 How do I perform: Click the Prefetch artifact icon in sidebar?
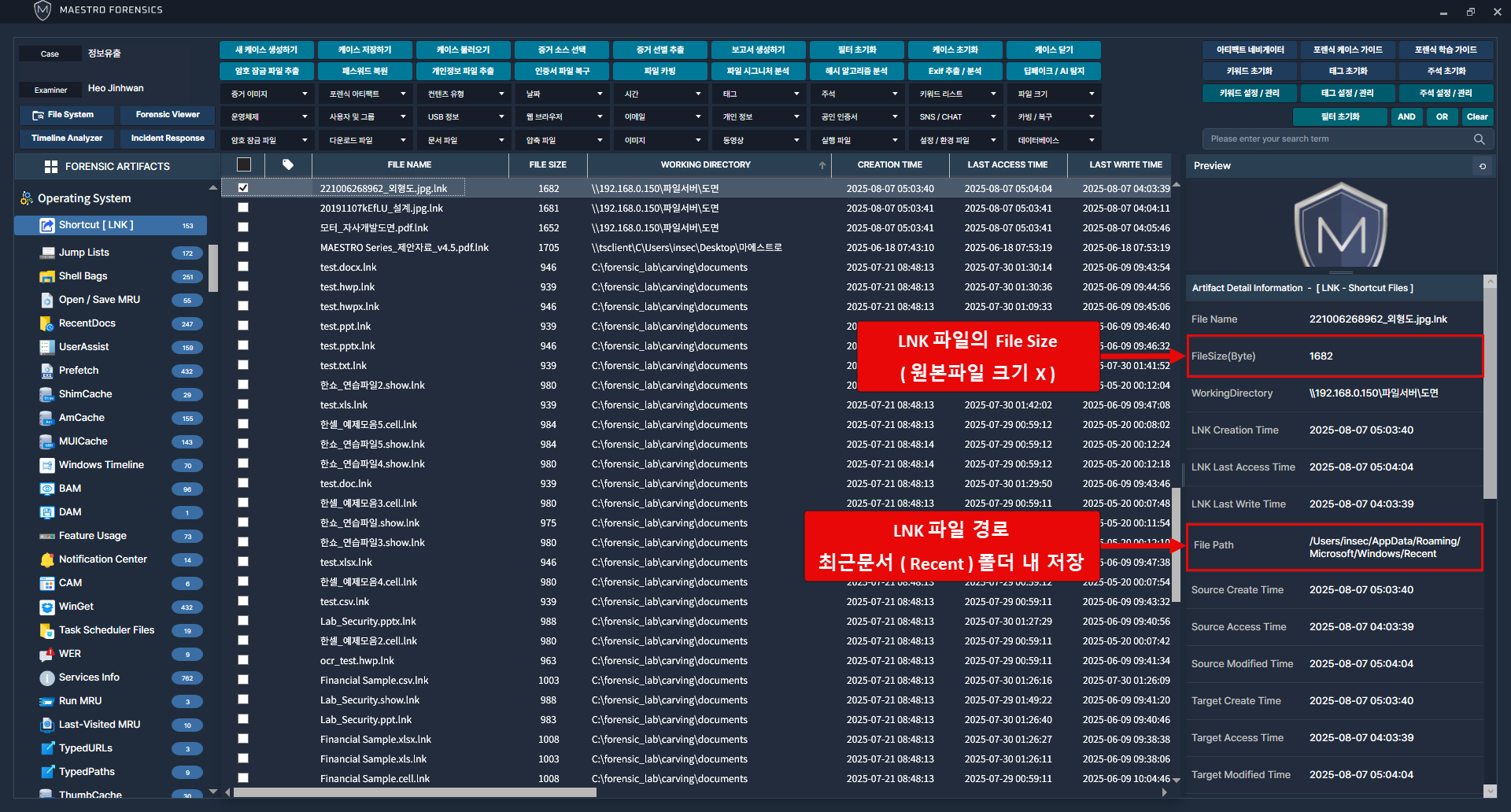click(46, 371)
